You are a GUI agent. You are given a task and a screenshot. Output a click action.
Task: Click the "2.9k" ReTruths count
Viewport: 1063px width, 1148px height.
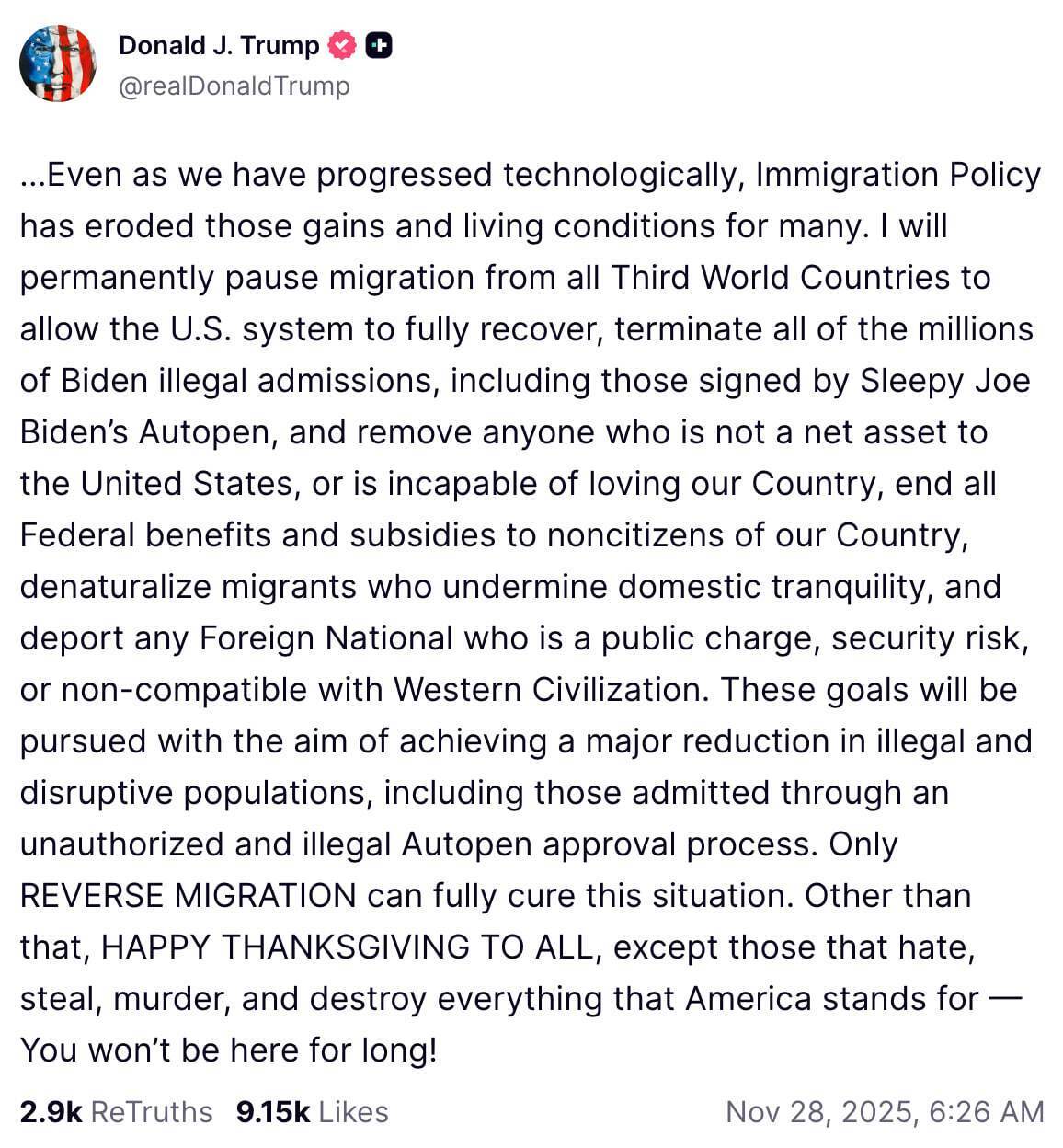51,1111
